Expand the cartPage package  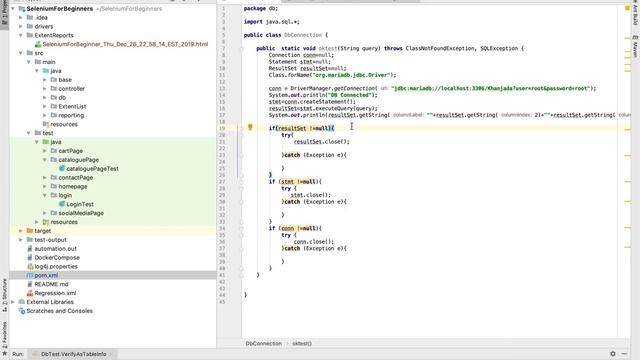(45, 151)
